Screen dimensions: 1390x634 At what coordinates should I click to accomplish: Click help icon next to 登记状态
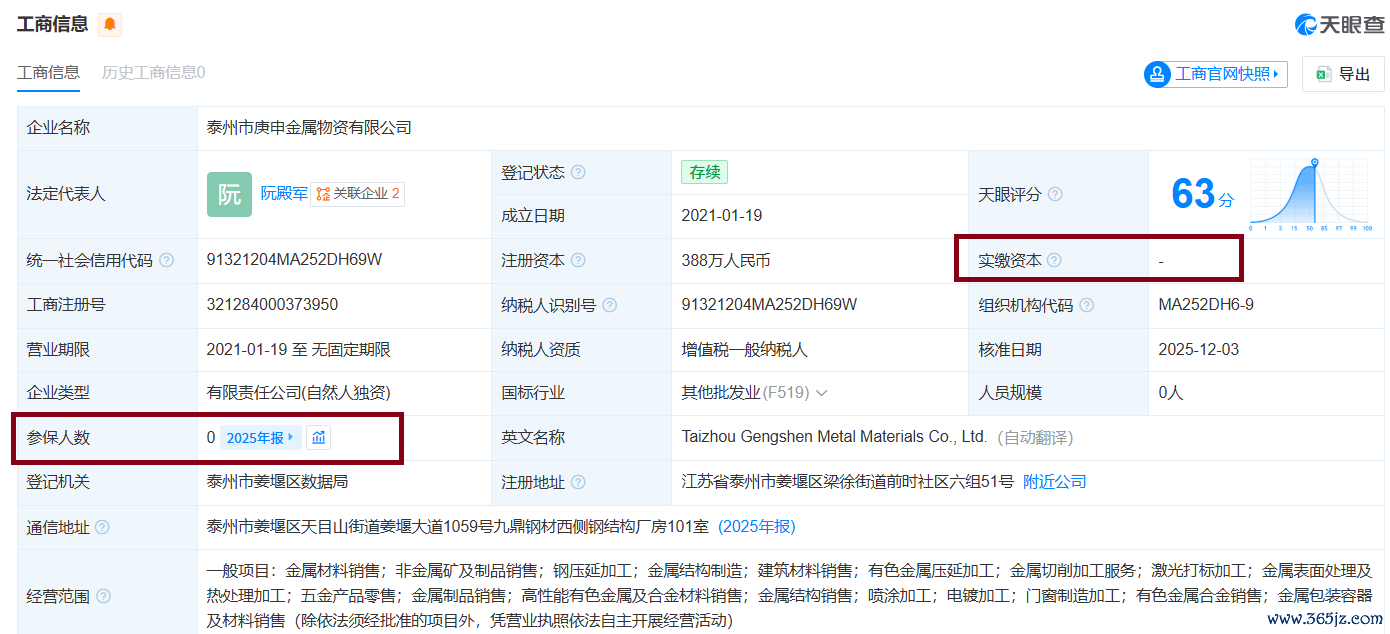coord(578,172)
